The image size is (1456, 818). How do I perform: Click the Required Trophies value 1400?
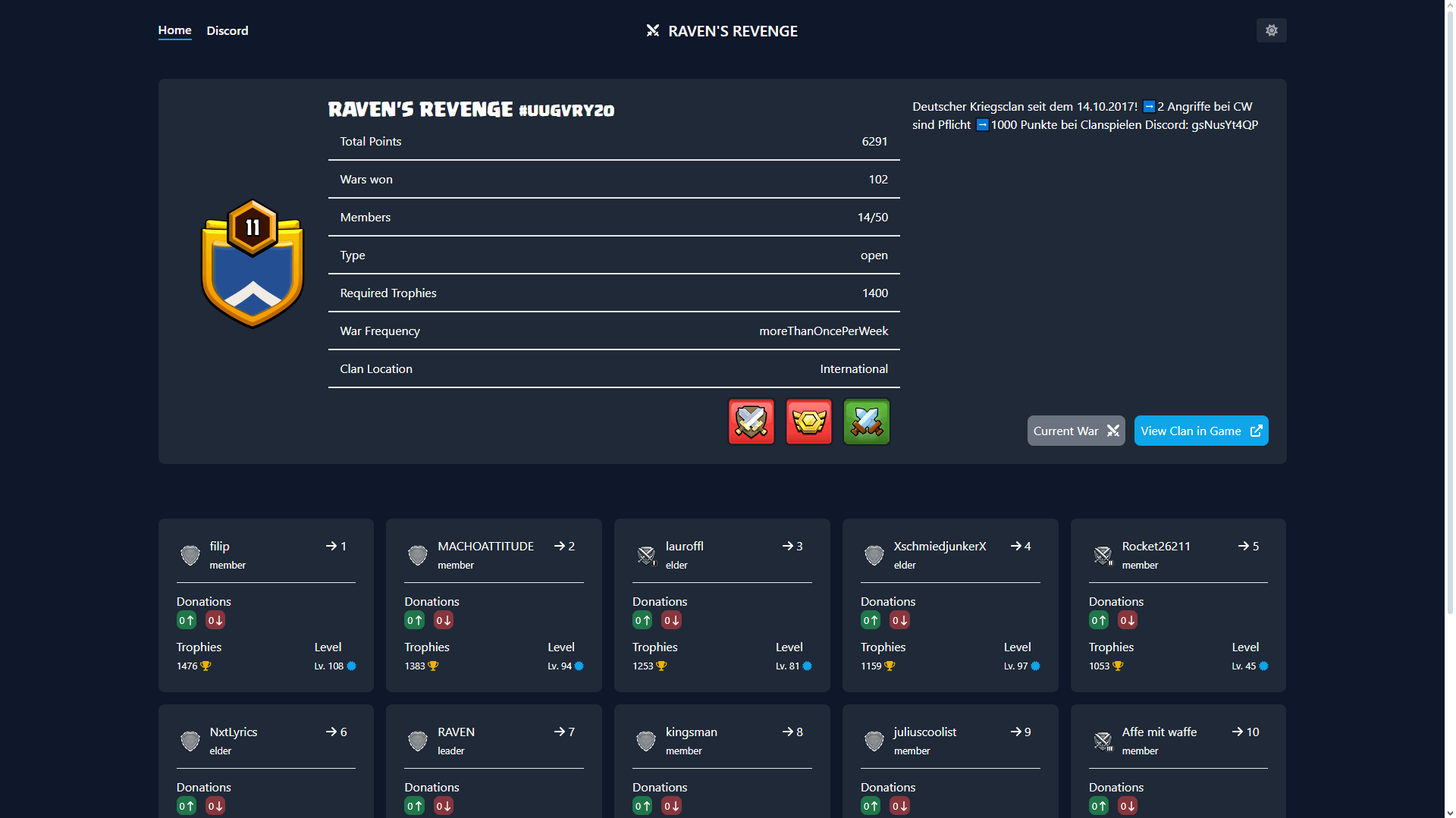[x=874, y=293]
